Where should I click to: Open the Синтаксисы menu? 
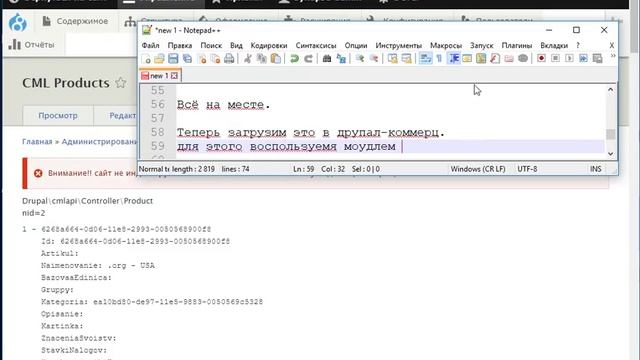tap(316, 45)
